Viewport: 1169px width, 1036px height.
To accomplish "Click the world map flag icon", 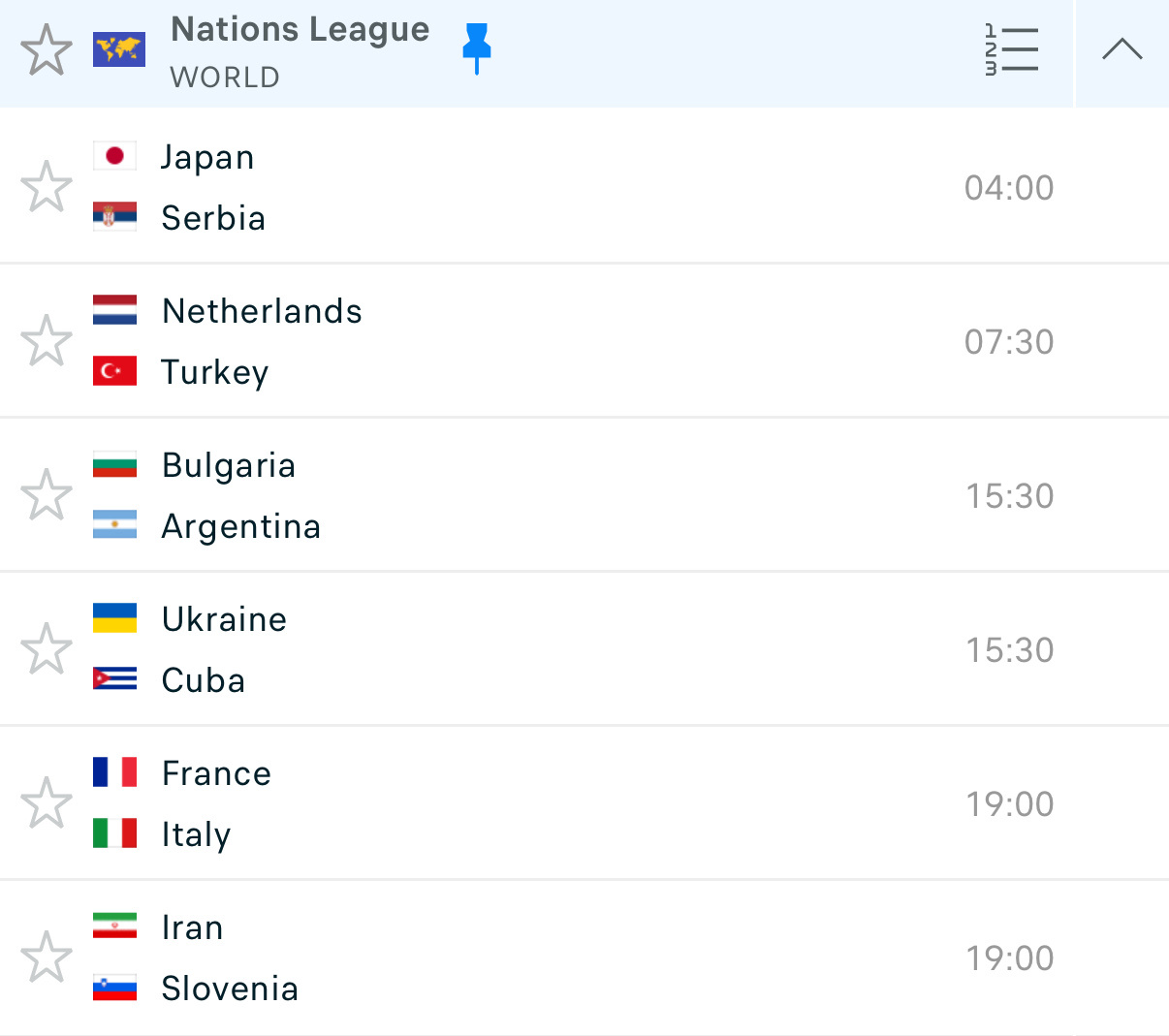I will [119, 49].
